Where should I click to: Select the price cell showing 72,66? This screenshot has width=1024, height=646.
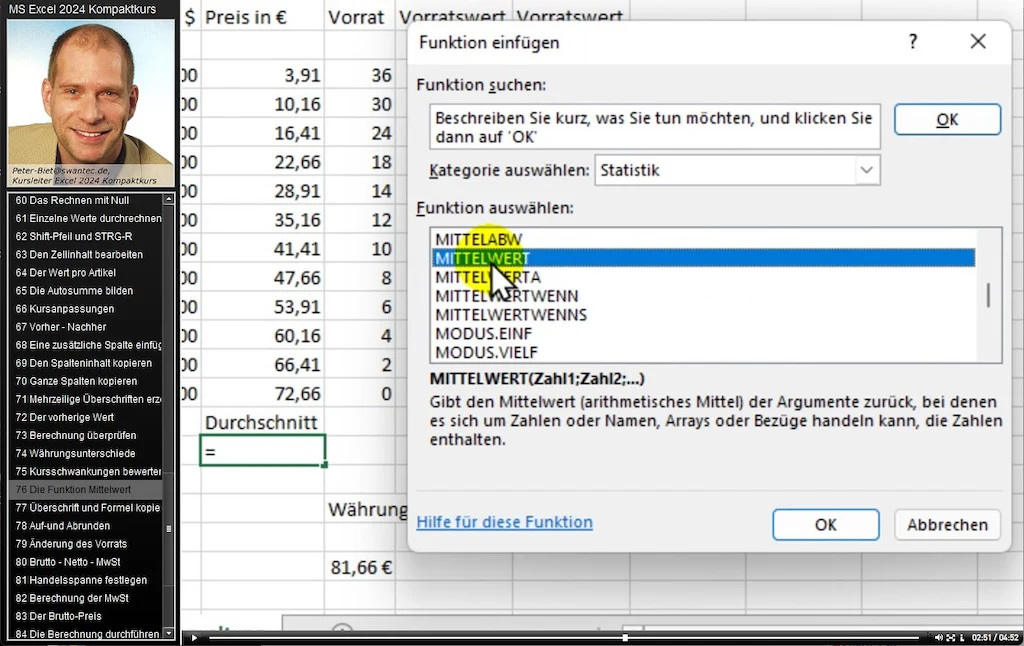[263, 393]
